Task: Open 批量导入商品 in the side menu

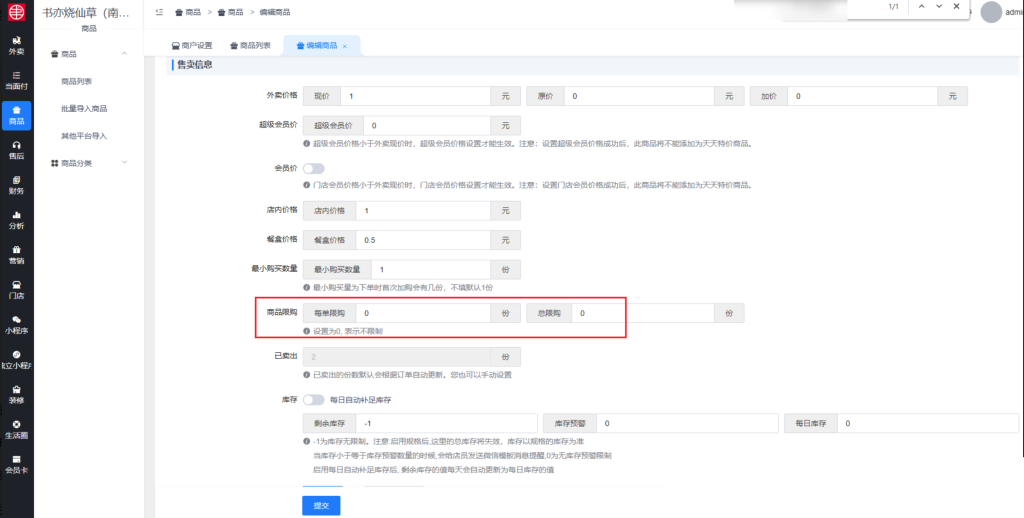Action: tap(84, 108)
